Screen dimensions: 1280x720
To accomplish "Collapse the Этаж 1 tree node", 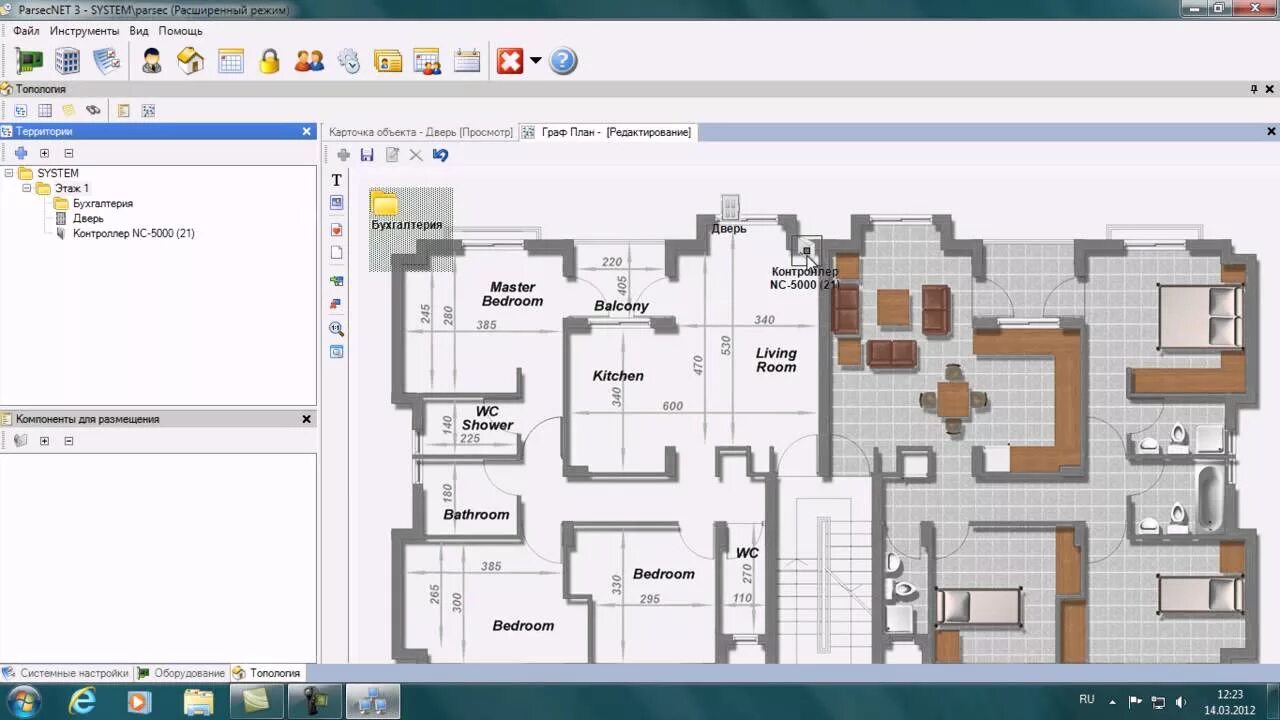I will (x=27, y=188).
